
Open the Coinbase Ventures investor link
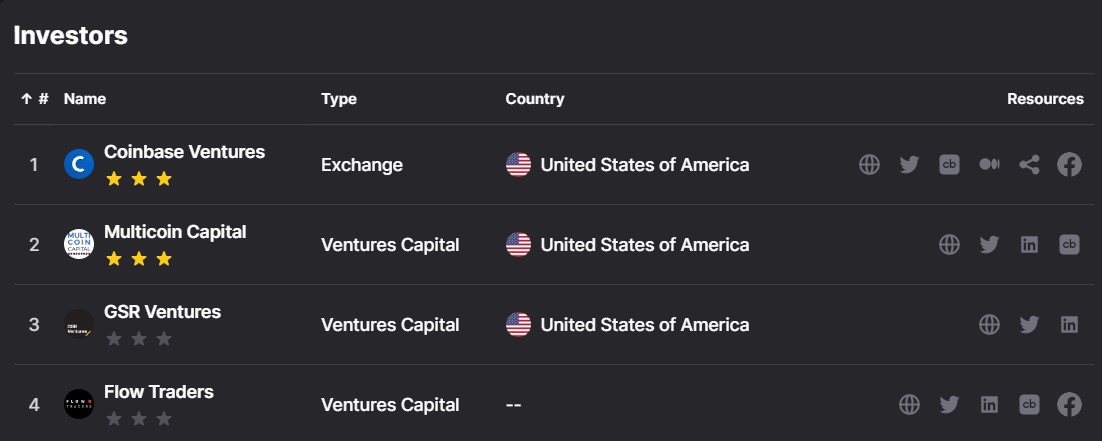tap(184, 152)
